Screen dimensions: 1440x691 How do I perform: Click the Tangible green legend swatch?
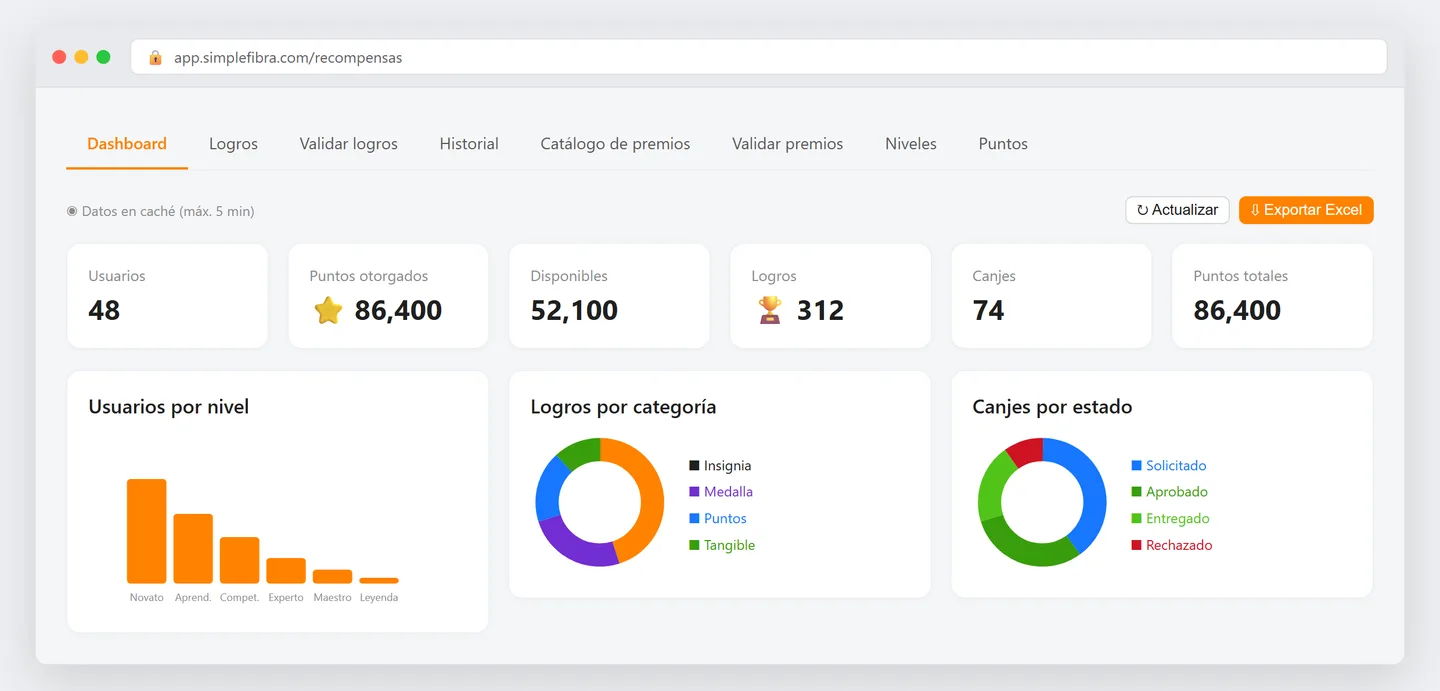point(694,545)
